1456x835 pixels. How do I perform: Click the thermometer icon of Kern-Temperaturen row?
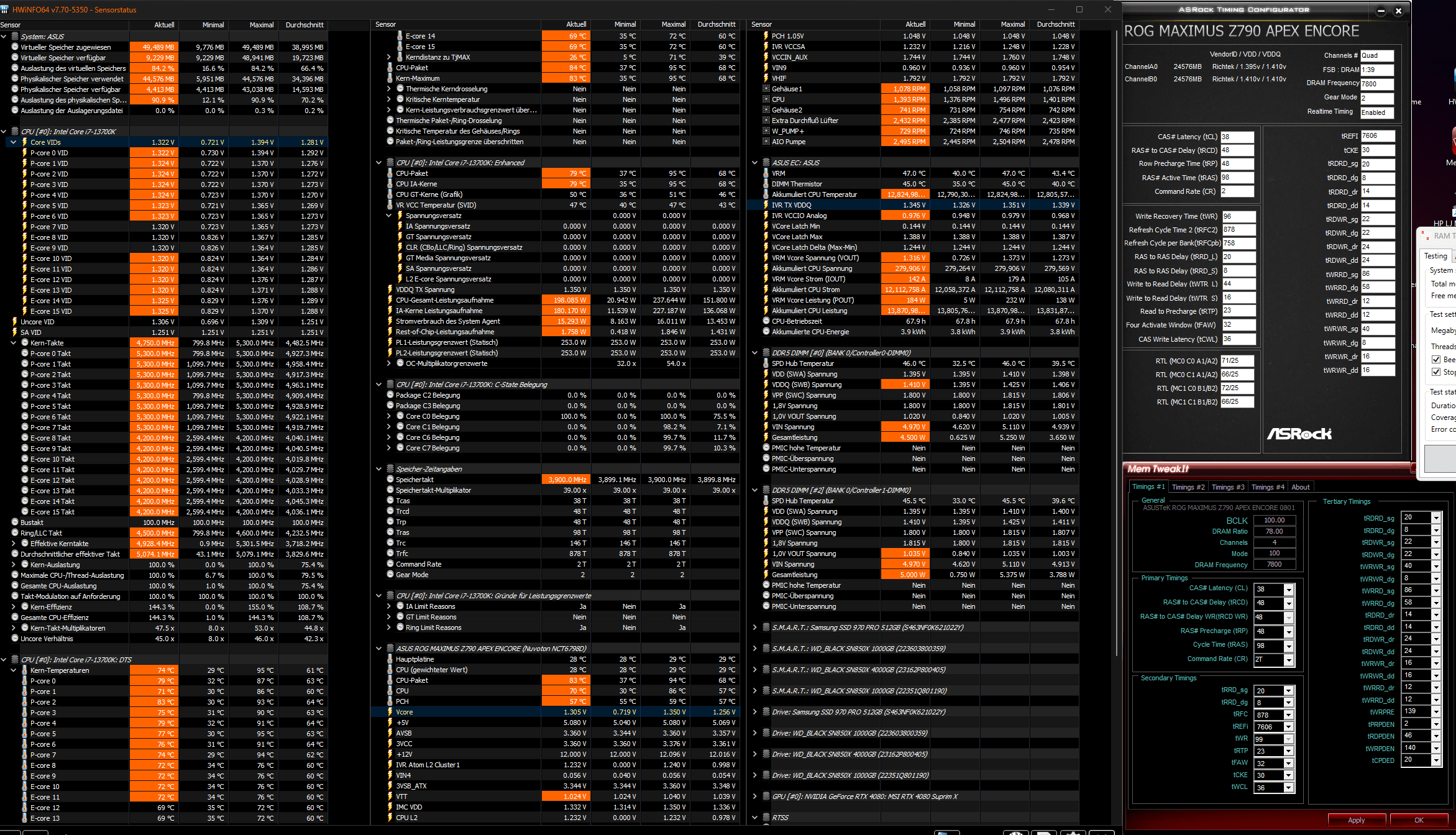tap(25, 670)
